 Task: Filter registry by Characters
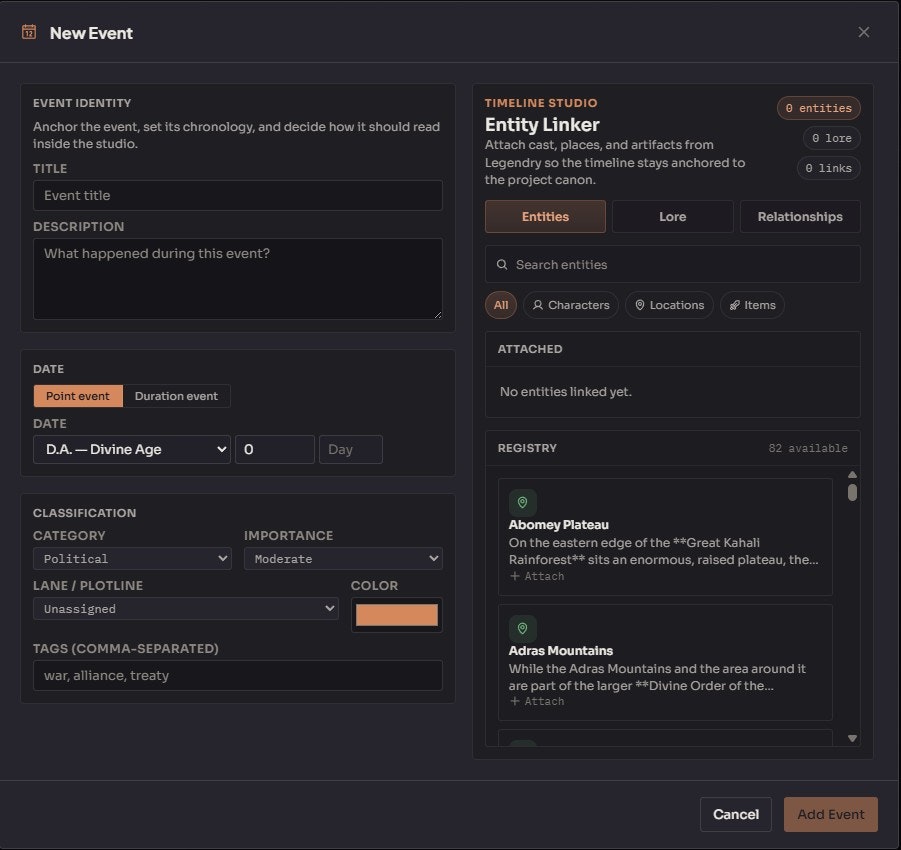coord(571,305)
